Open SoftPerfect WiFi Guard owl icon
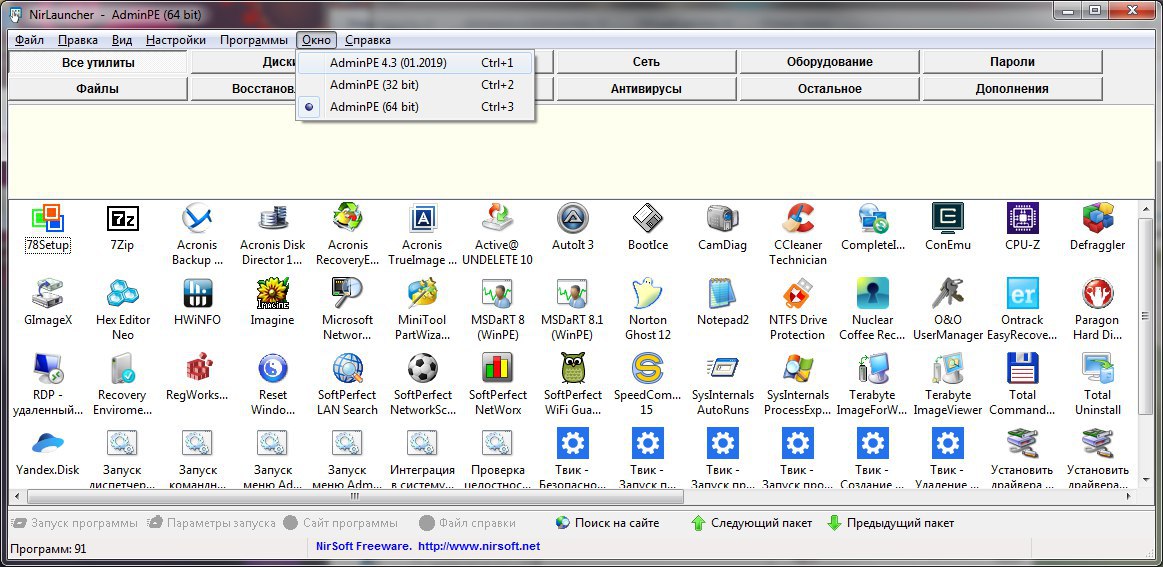 click(x=573, y=369)
